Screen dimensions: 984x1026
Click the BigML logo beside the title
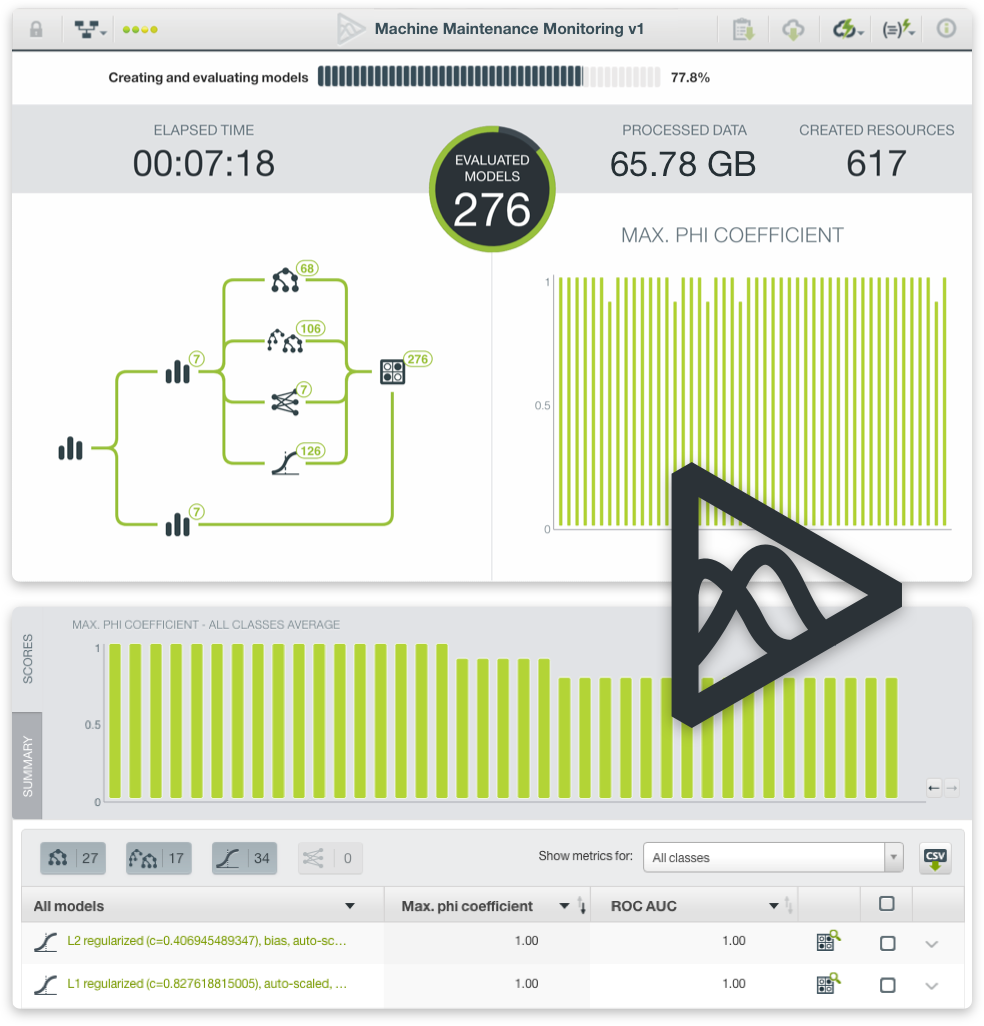(350, 29)
